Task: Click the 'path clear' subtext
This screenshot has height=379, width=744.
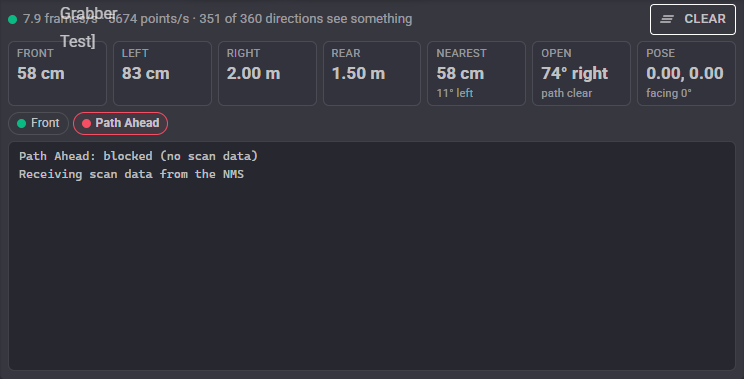Action: point(567,93)
